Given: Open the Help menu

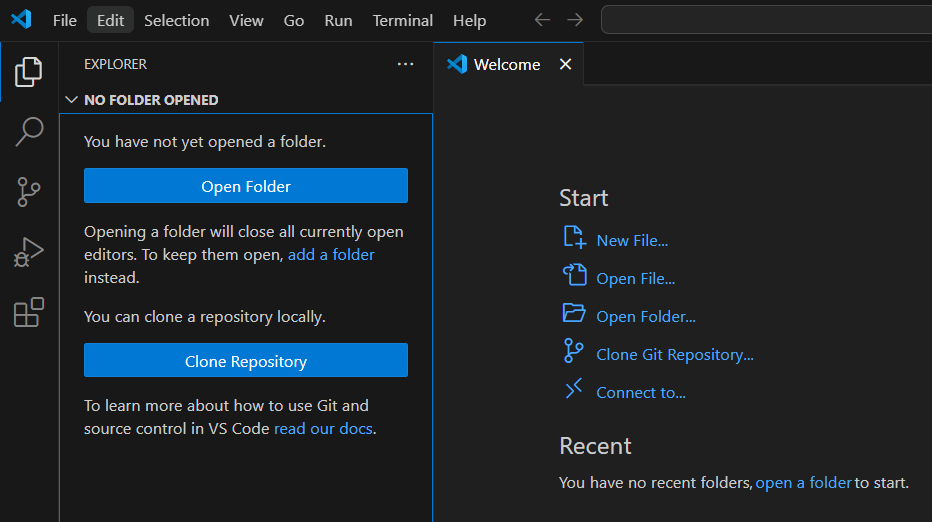Looking at the screenshot, I should (469, 20).
